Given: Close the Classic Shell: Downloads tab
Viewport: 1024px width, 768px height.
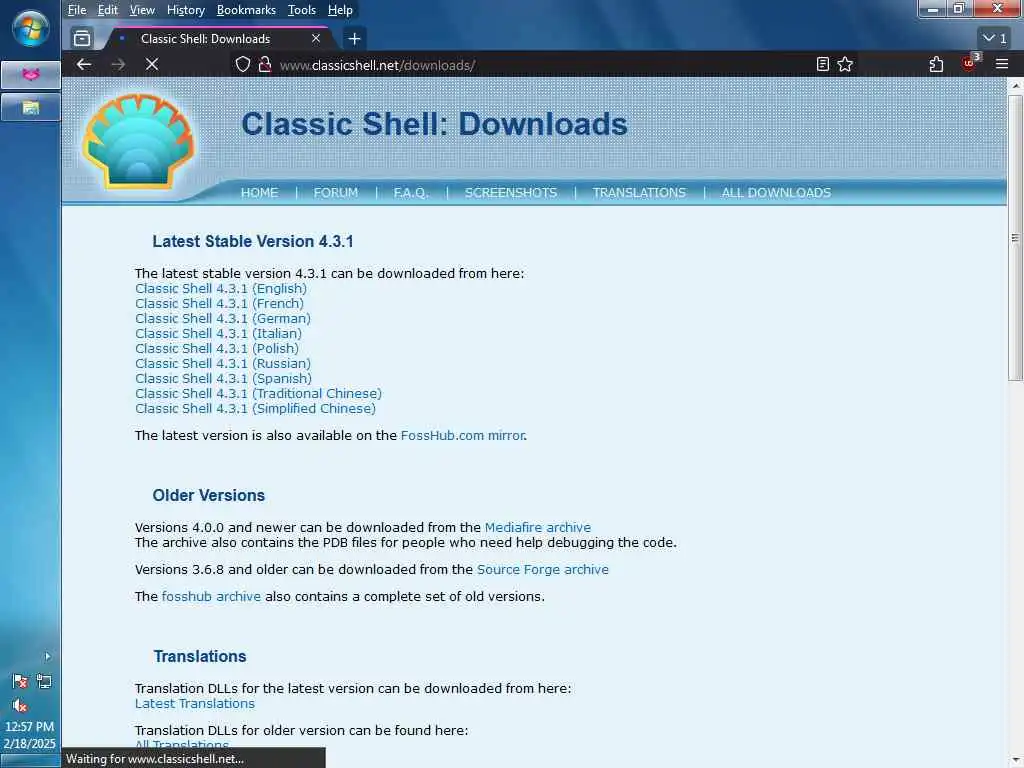Looking at the screenshot, I should click(316, 39).
